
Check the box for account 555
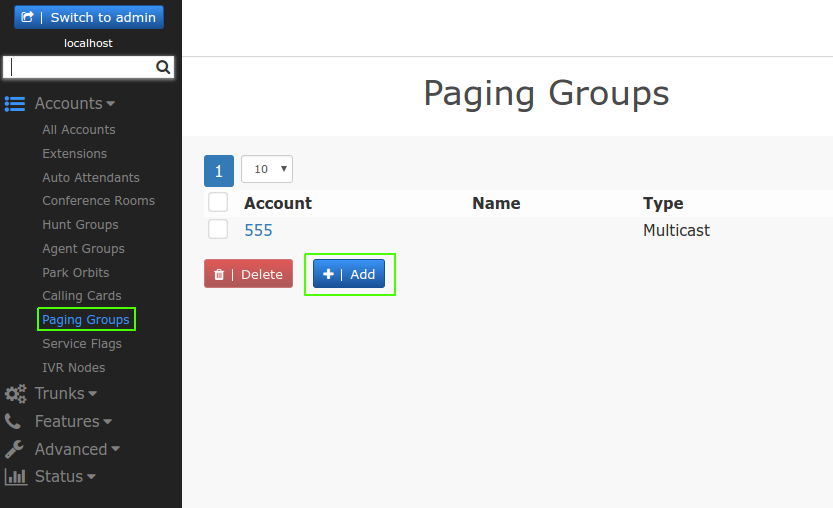(218, 230)
